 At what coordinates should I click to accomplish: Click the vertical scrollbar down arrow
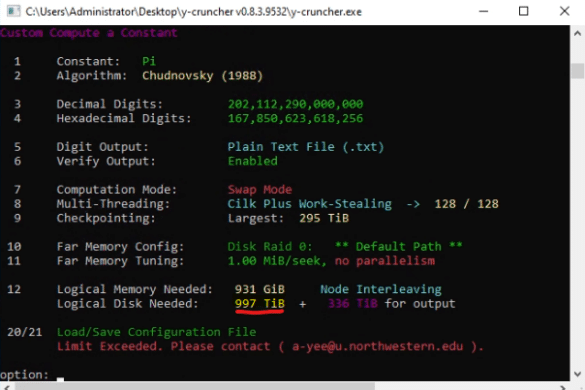point(578,374)
